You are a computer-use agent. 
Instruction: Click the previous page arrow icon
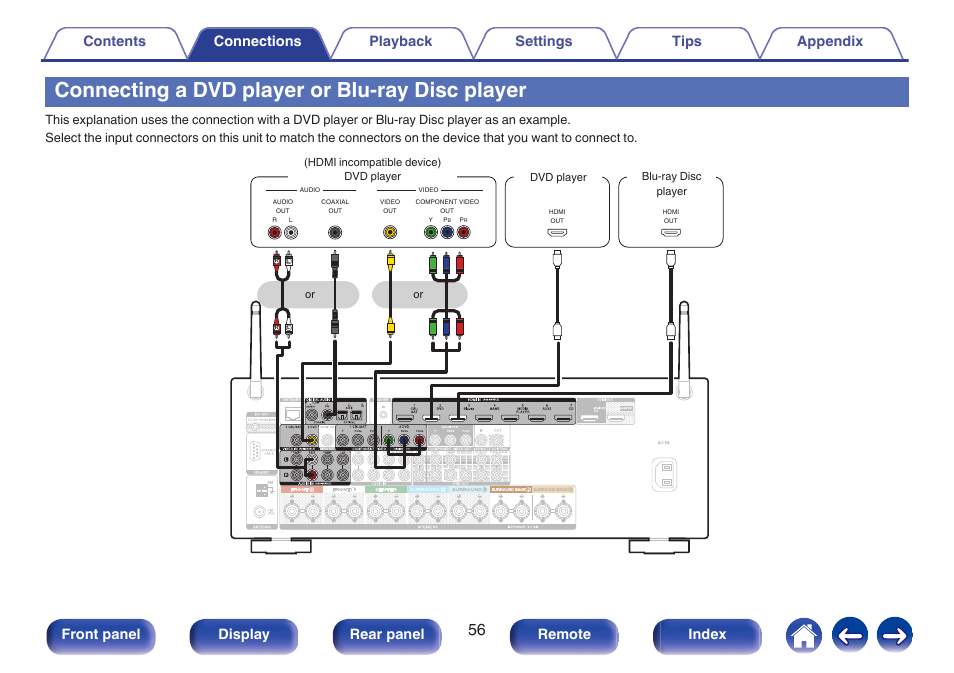point(850,635)
